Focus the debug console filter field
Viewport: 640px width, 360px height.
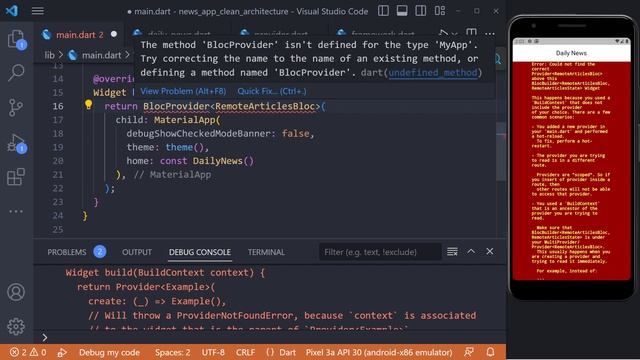[x=380, y=252]
